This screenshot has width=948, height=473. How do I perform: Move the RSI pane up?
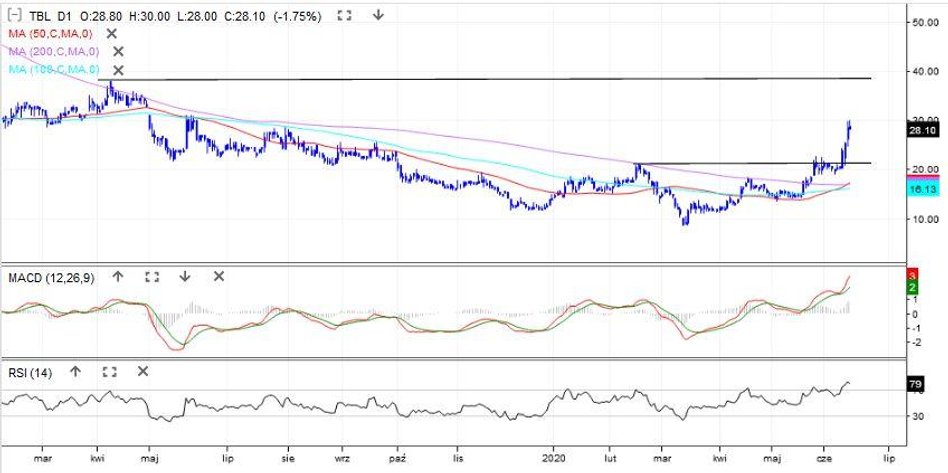pos(75,372)
